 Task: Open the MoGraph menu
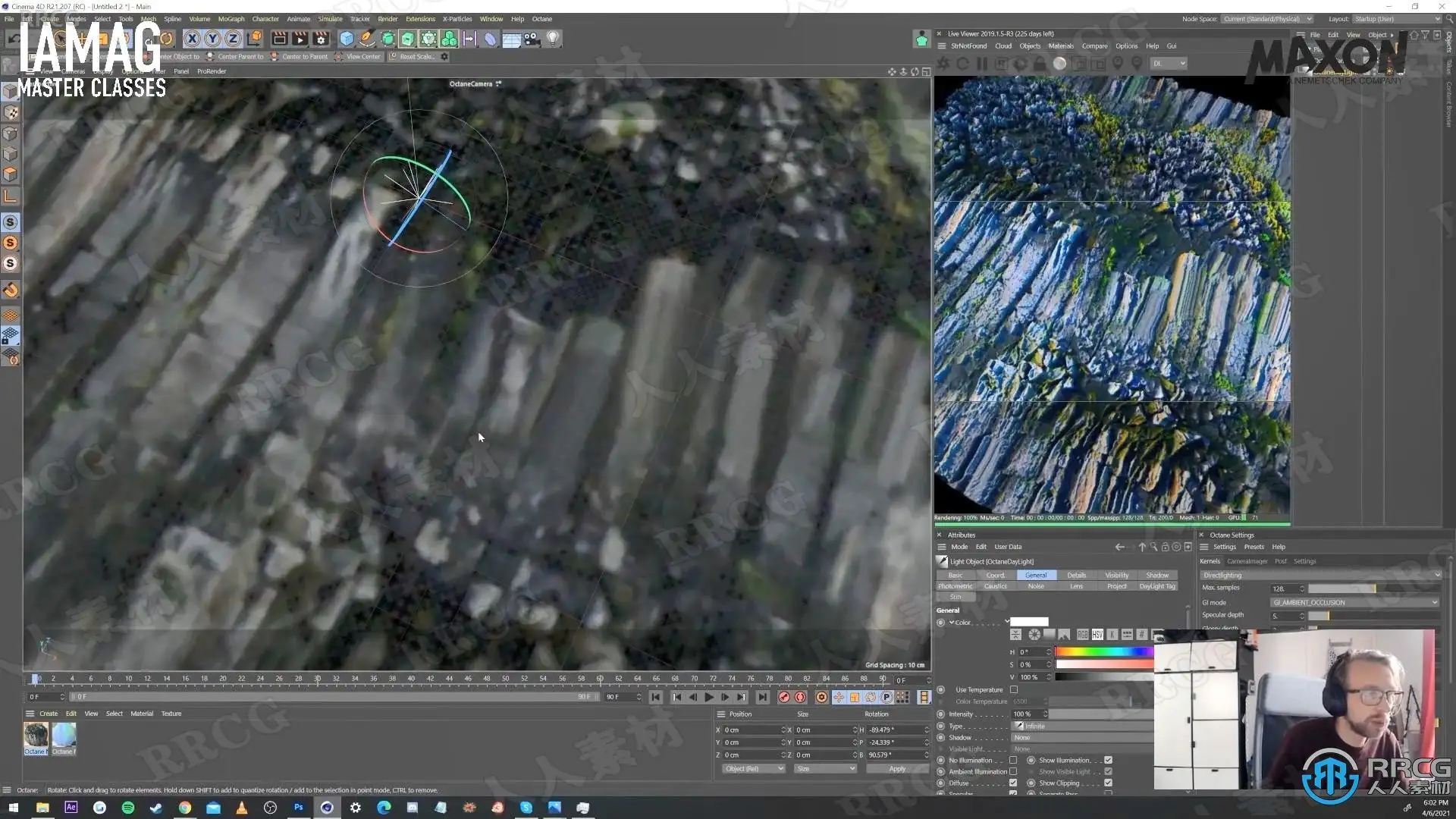tap(231, 19)
